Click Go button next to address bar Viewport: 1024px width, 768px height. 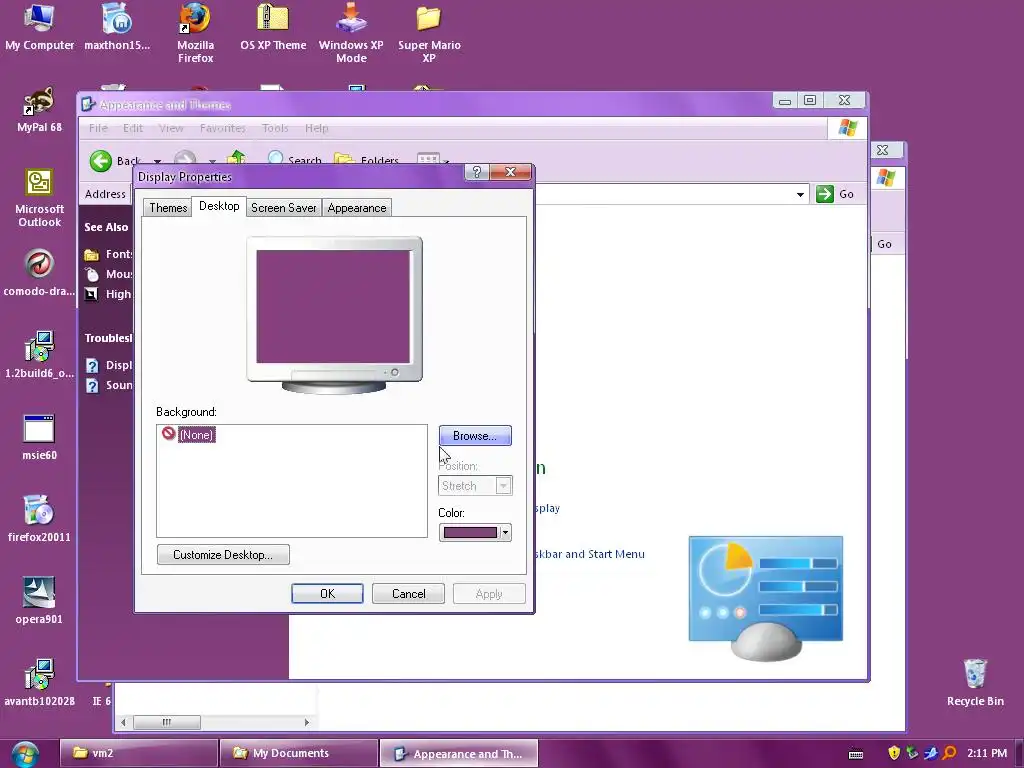pyautogui.click(x=835, y=194)
